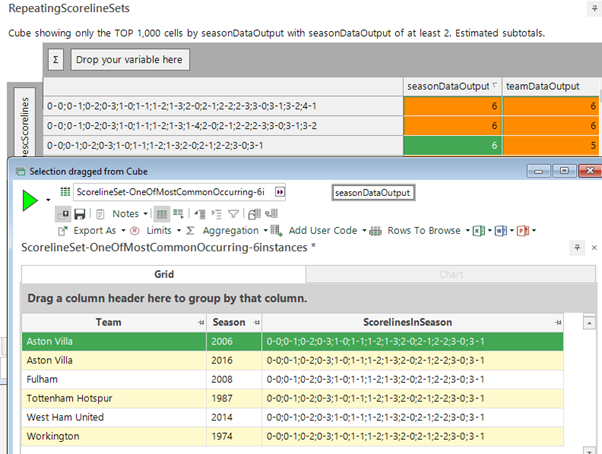The width and height of the screenshot is (602, 454).
Task: Select the Fulham row
Action: [293, 380]
